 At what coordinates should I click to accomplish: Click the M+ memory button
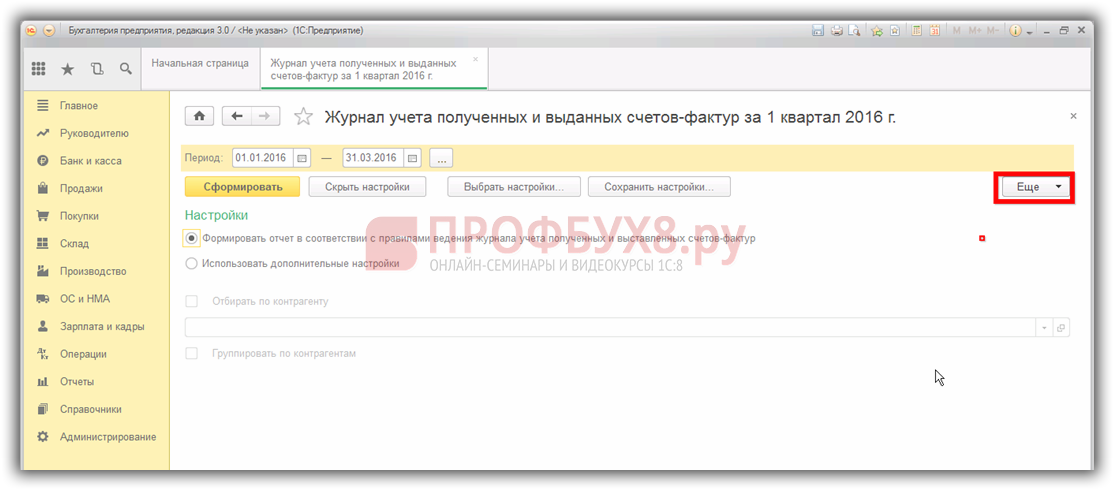point(974,31)
